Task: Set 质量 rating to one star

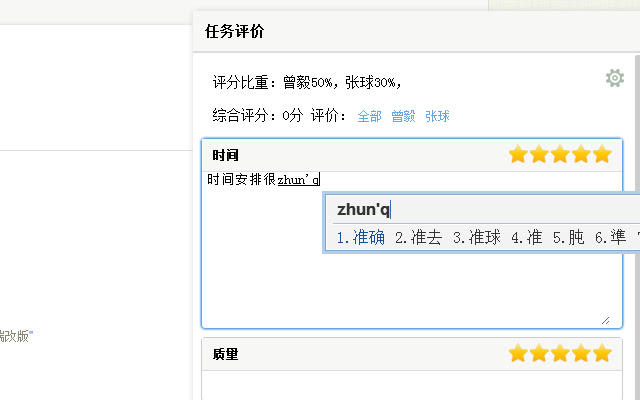Action: [x=518, y=353]
